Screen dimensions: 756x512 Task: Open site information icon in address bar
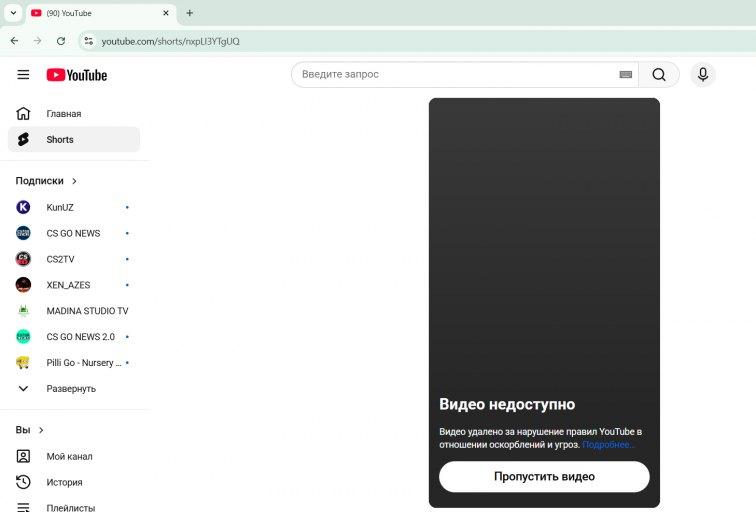coord(89,41)
